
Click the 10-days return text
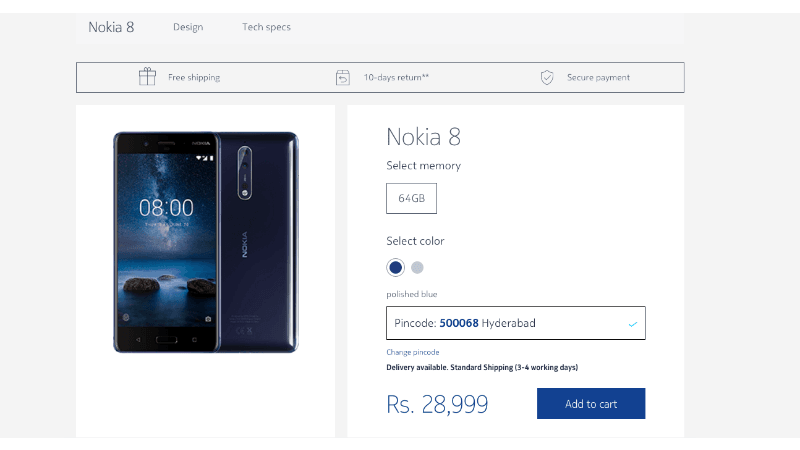396,78
